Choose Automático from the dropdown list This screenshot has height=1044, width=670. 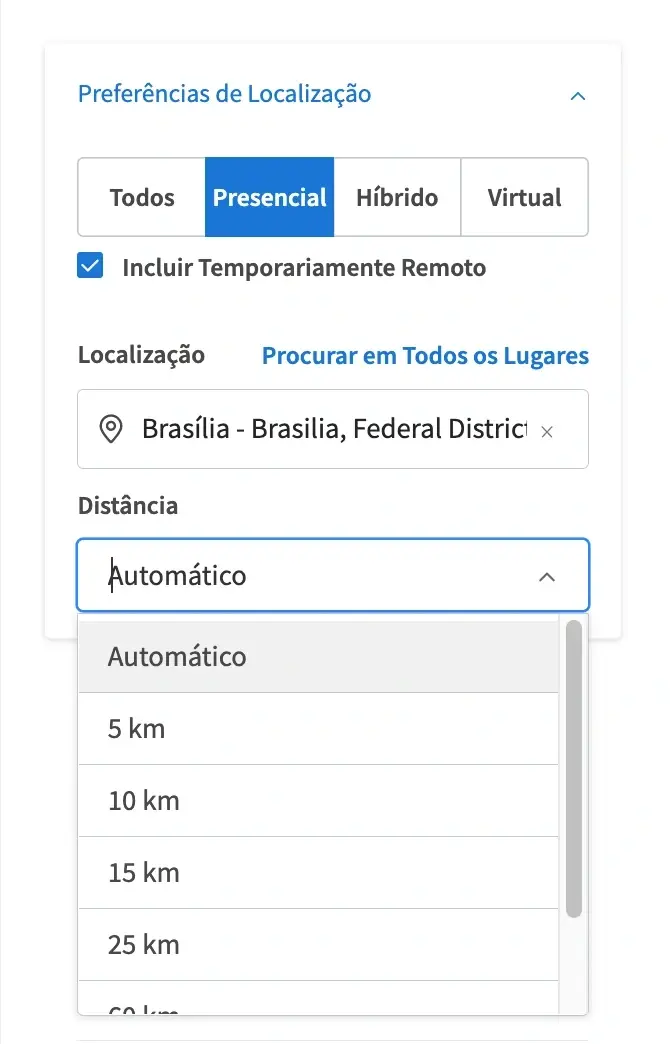coord(318,656)
